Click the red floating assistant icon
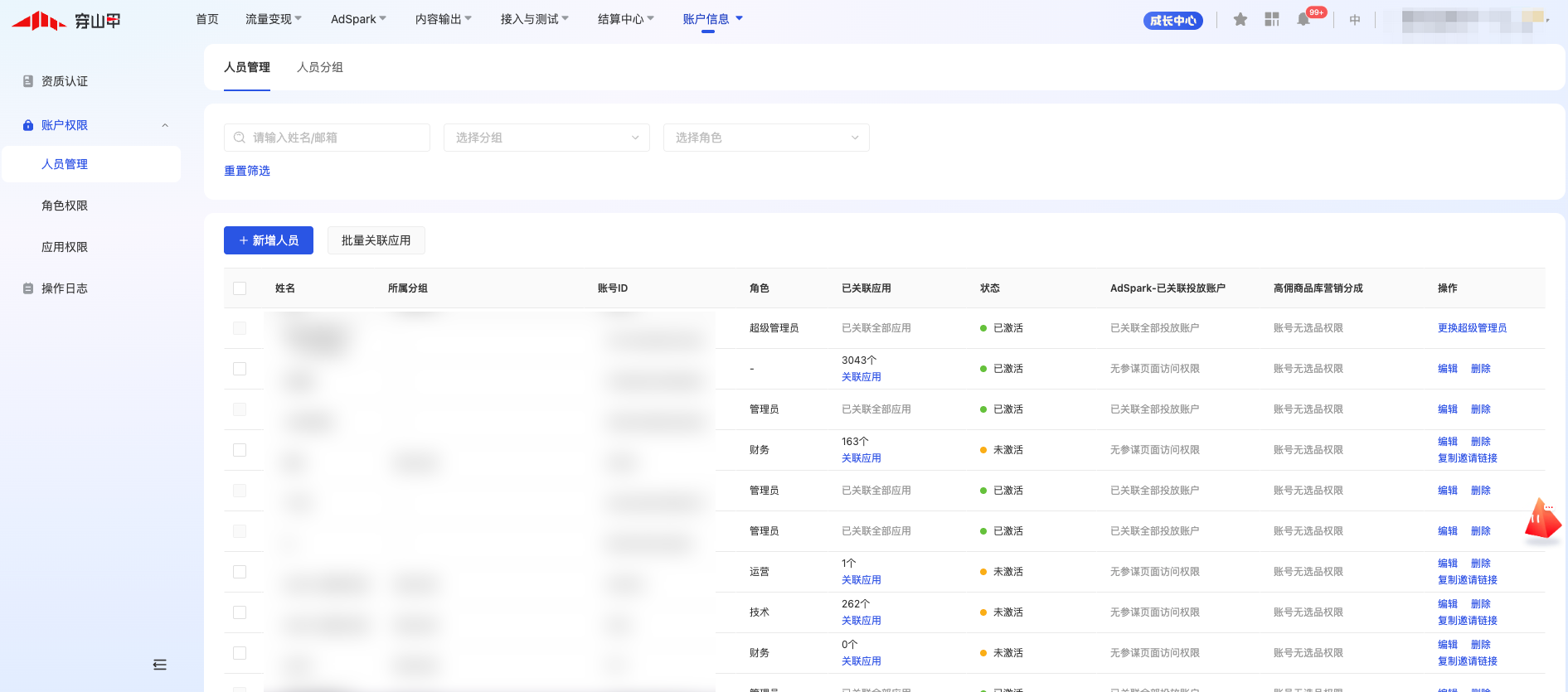The height and width of the screenshot is (692, 1568). (1542, 521)
